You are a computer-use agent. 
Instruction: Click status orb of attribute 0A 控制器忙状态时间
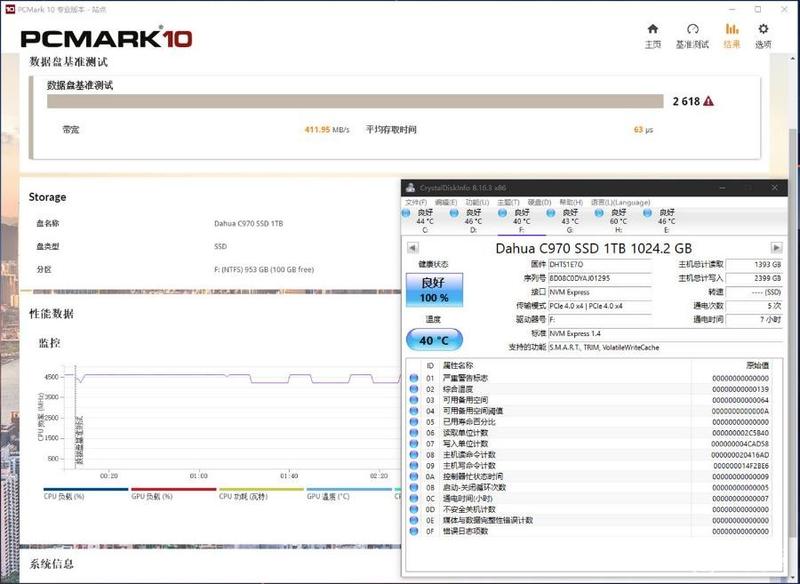414,476
